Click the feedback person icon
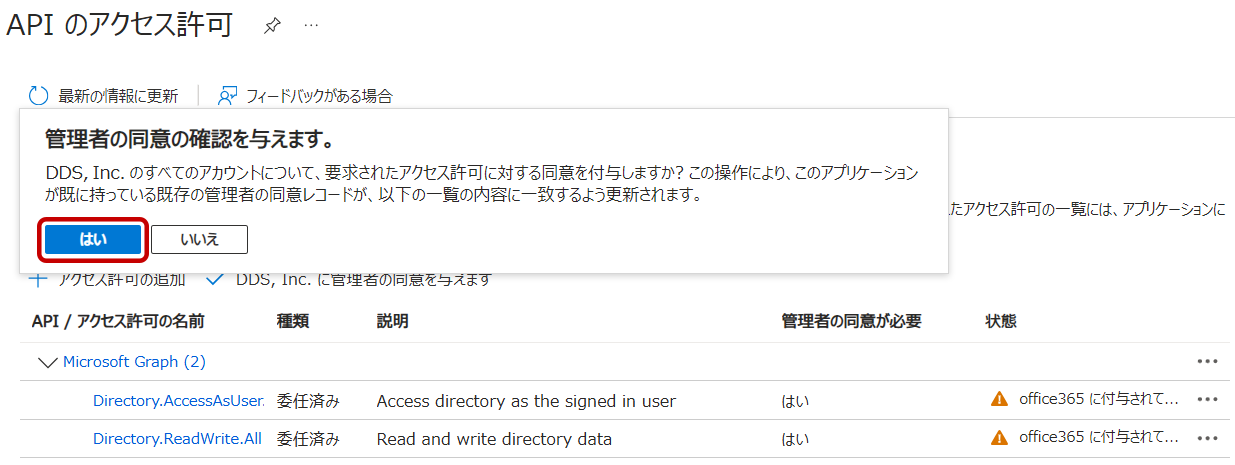The image size is (1235, 465). tap(228, 96)
